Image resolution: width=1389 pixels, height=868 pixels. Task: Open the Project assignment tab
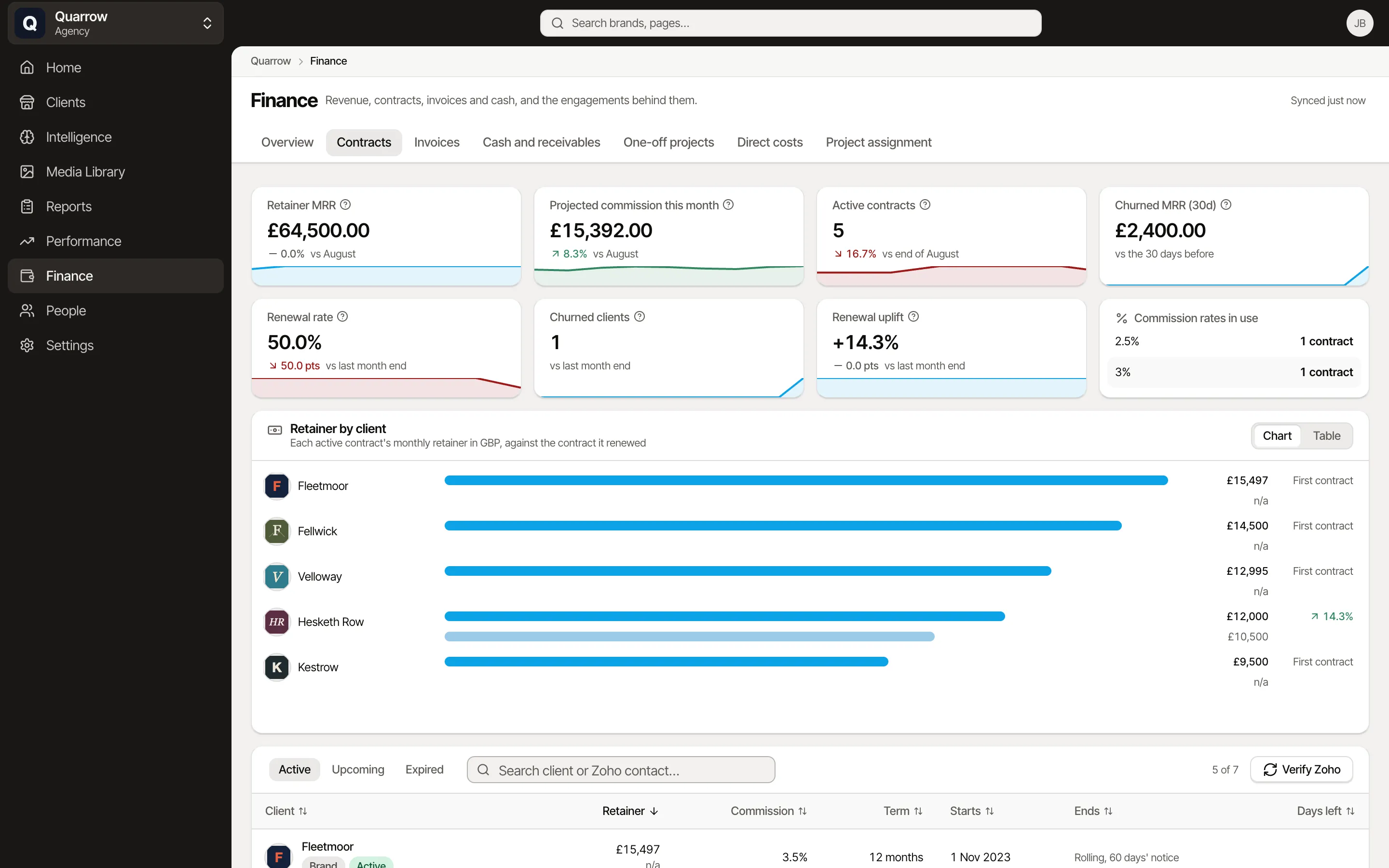(x=878, y=142)
